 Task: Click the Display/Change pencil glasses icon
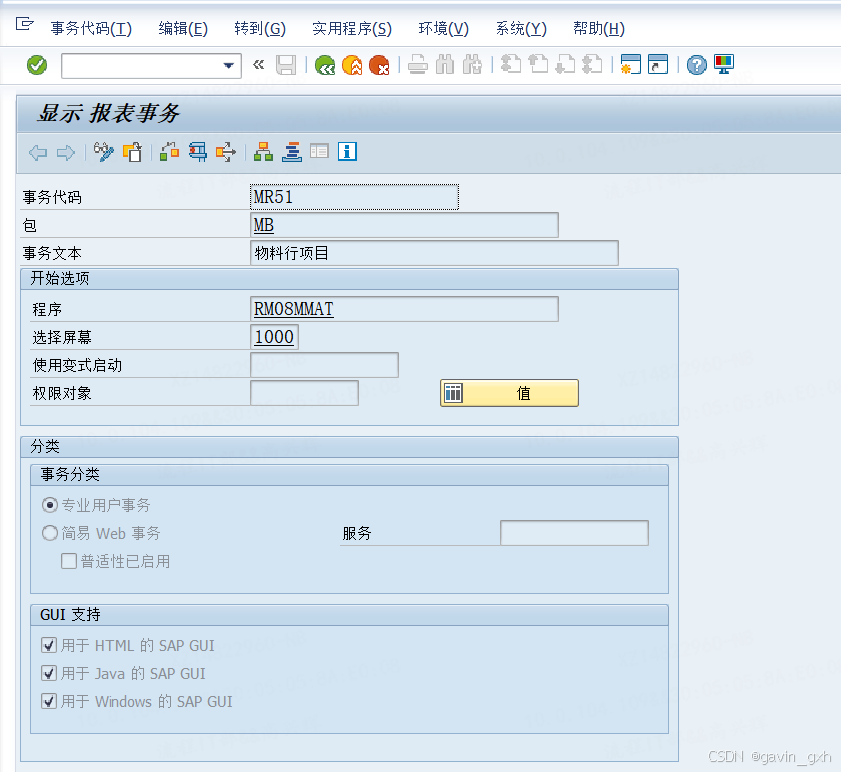click(x=104, y=152)
